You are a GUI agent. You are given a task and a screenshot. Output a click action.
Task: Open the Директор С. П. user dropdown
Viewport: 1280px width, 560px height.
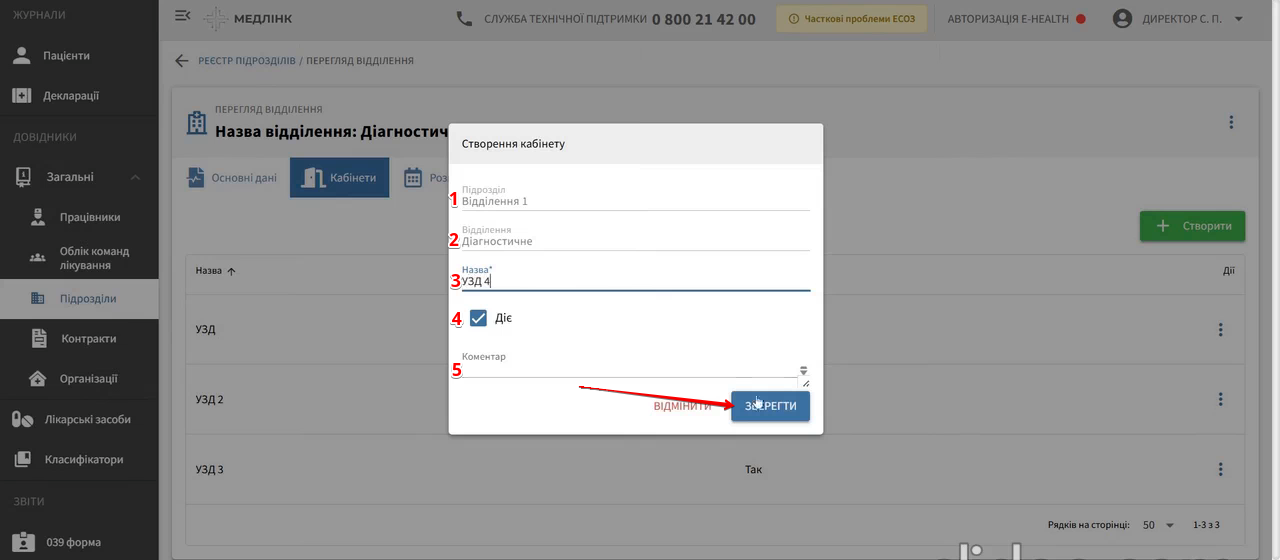click(x=1178, y=19)
